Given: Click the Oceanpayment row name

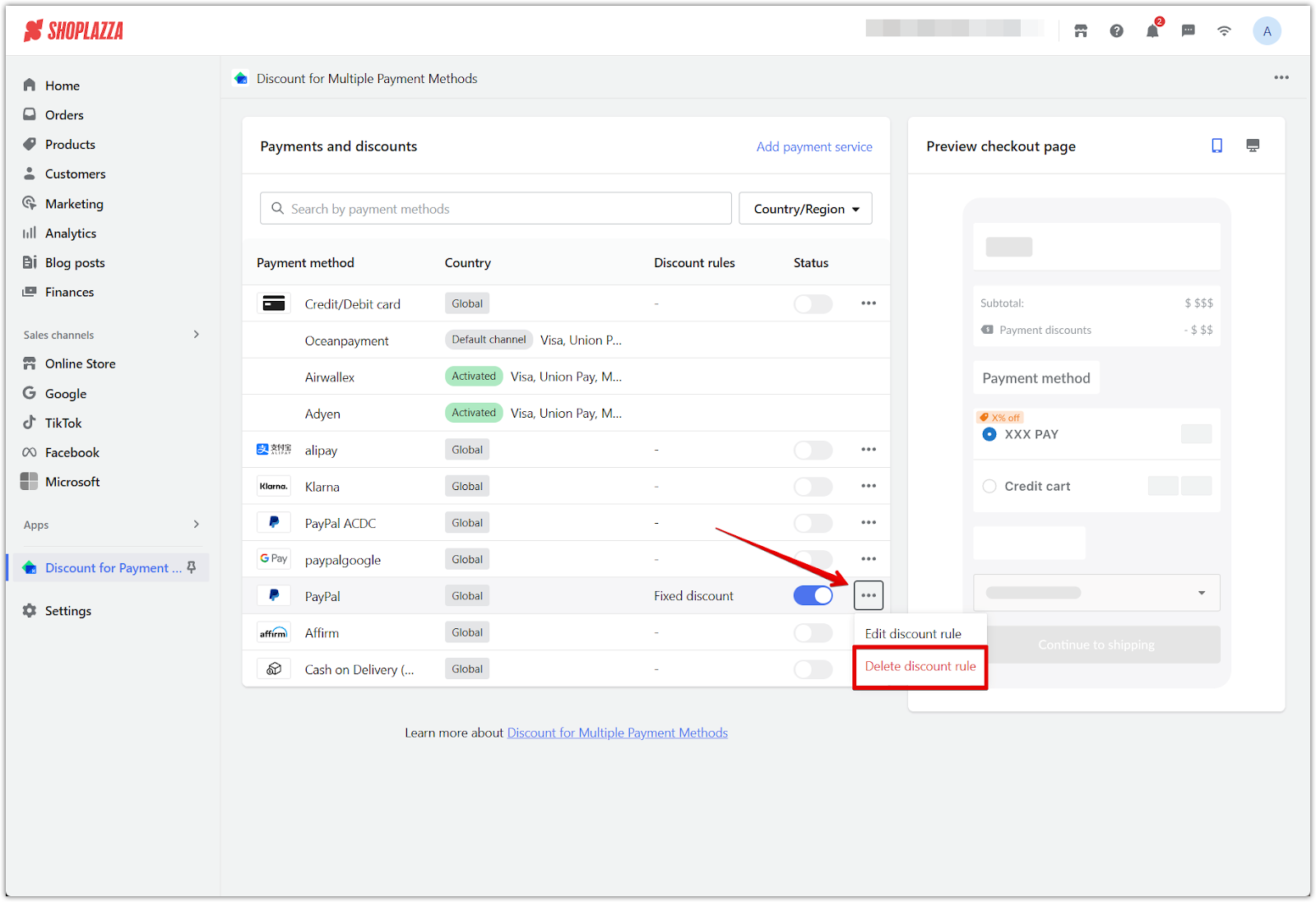Looking at the screenshot, I should [x=346, y=340].
